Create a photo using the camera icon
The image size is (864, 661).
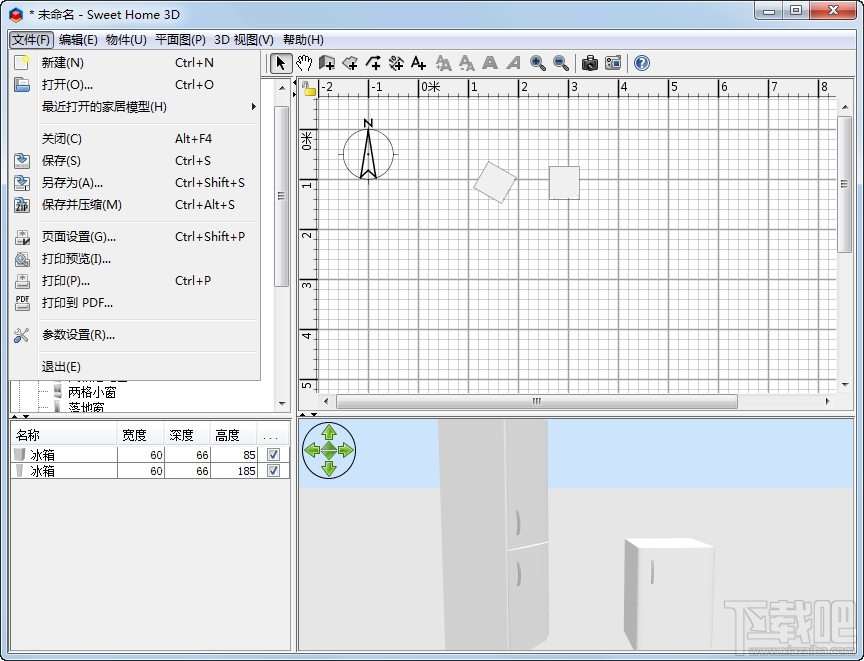pyautogui.click(x=590, y=63)
